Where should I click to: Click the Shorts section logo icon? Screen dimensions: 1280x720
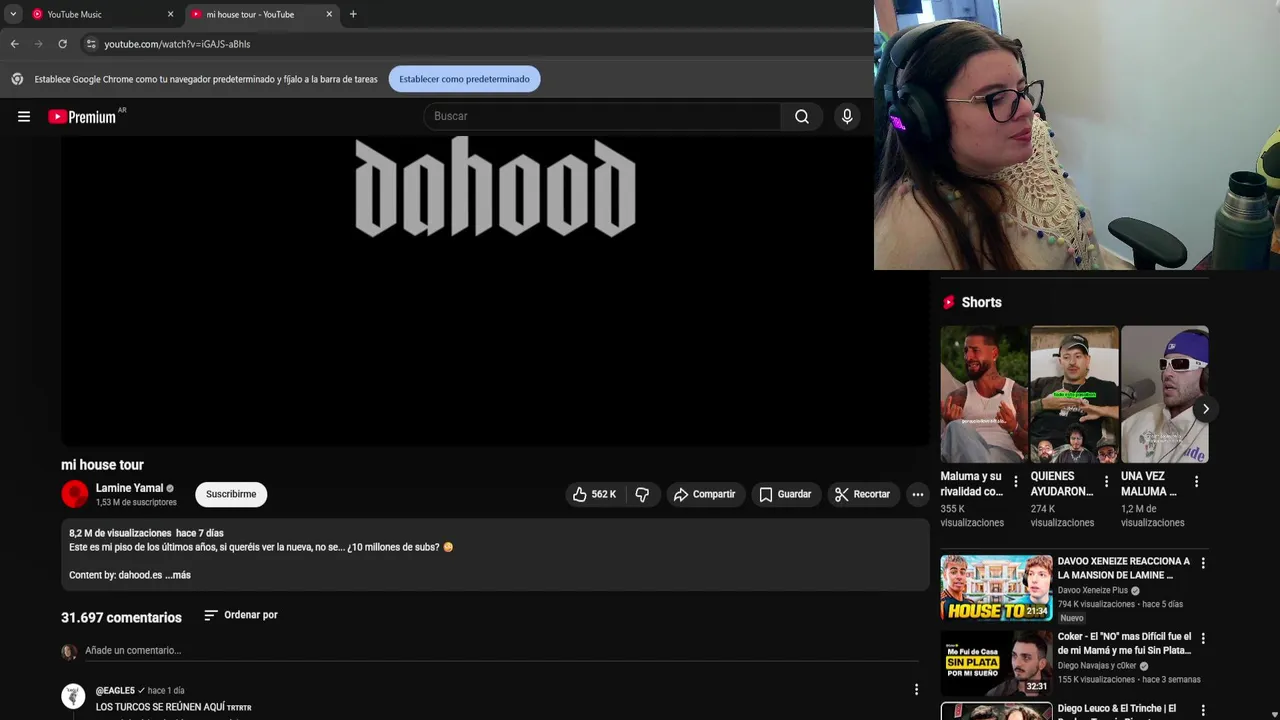click(949, 302)
